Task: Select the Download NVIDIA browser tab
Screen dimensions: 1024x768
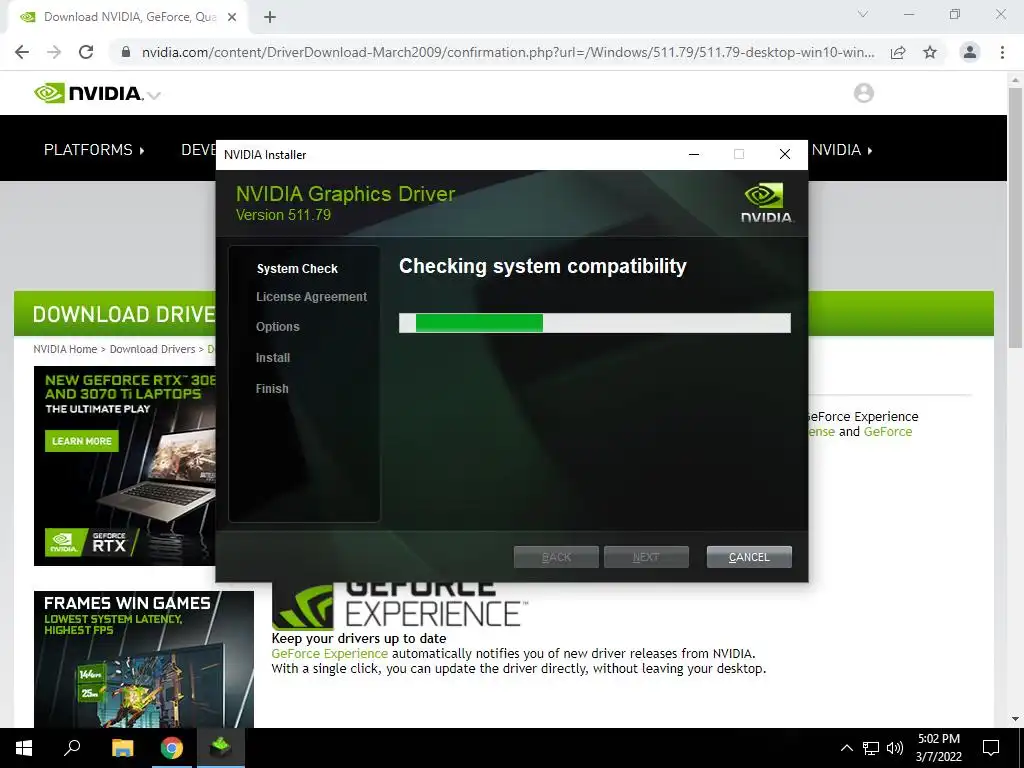Action: (128, 17)
